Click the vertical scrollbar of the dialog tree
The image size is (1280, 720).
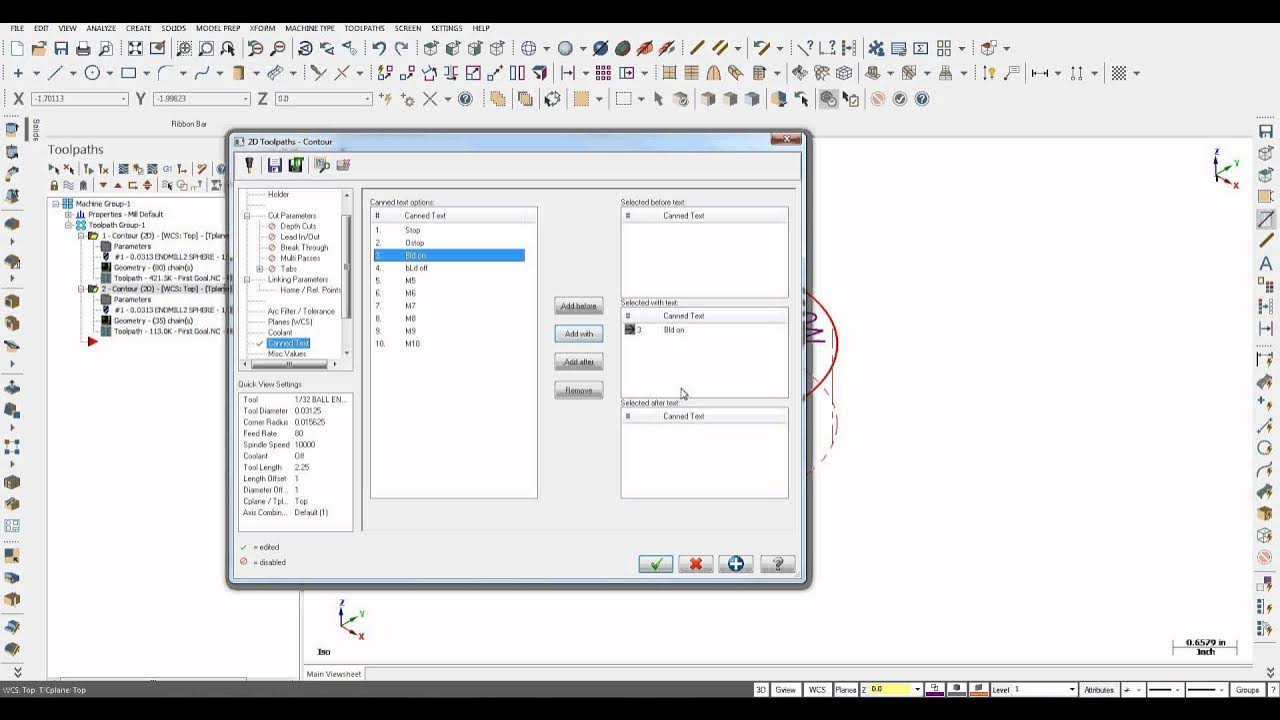[x=348, y=272]
